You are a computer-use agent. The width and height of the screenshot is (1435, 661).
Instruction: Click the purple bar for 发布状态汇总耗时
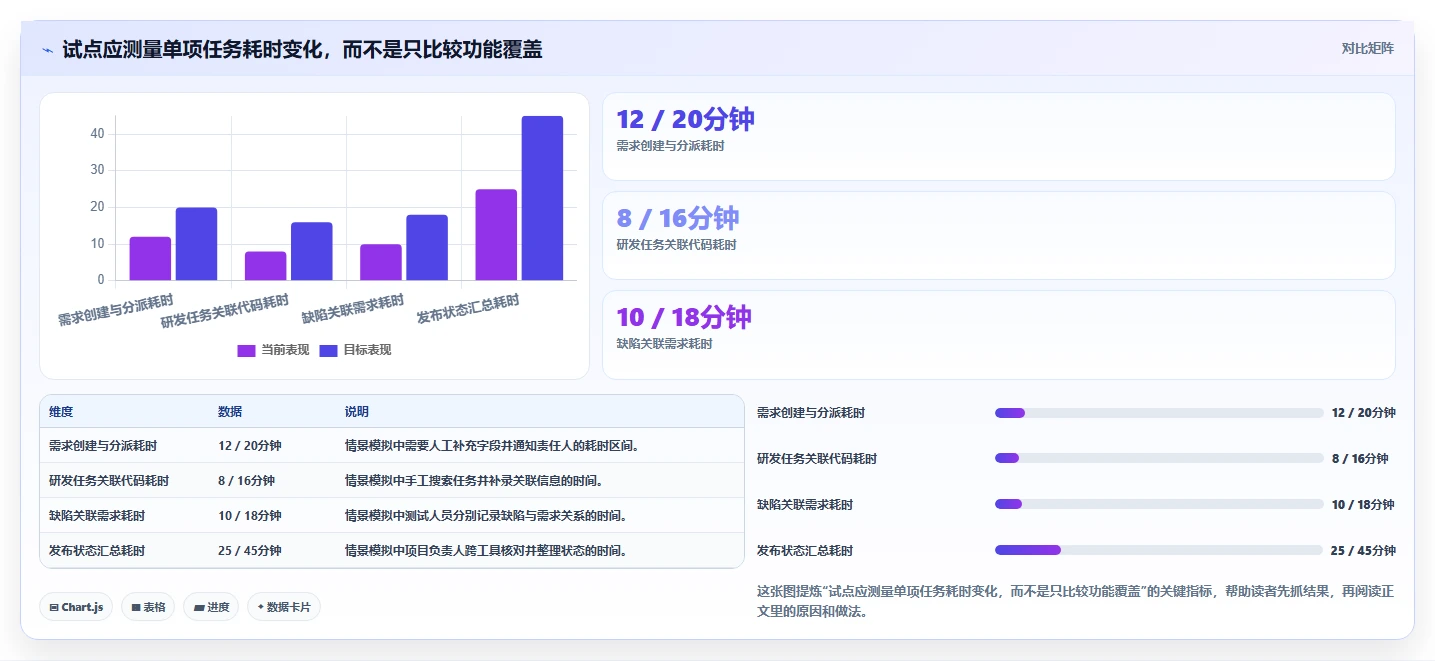pyautogui.click(x=496, y=235)
